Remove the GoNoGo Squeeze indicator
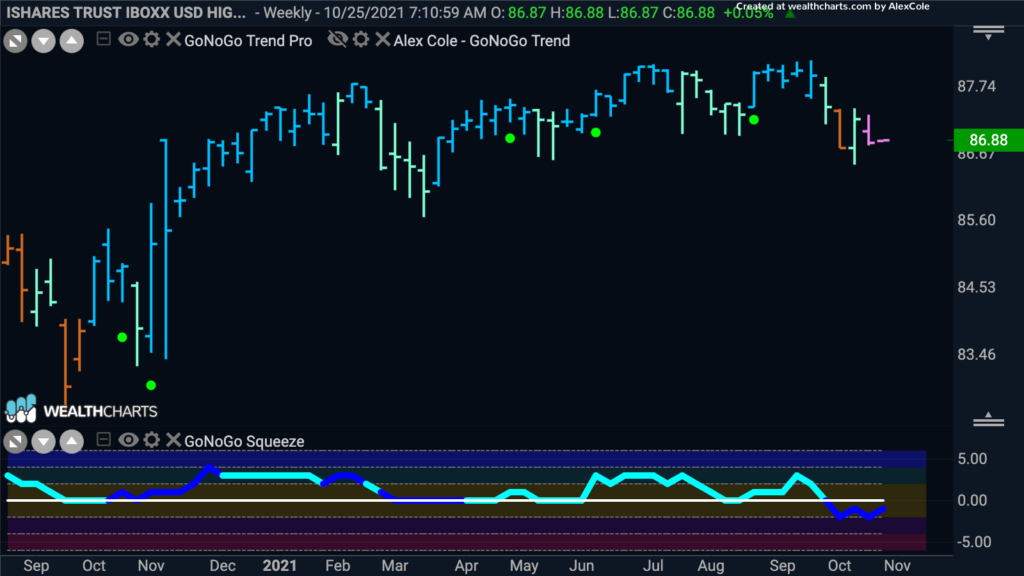The image size is (1024, 576). click(x=173, y=440)
